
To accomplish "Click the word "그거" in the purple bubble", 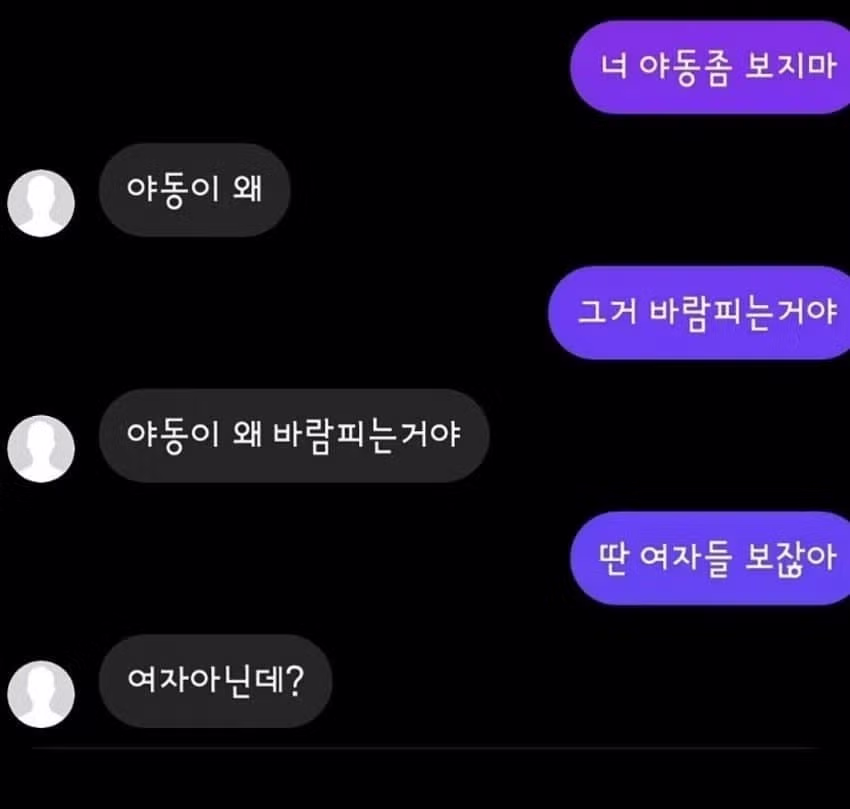I will 608,312.
